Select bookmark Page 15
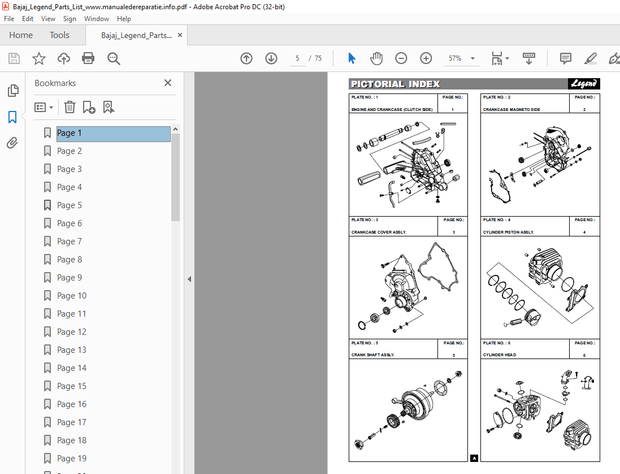Viewport: 620px width, 474px height. click(72, 386)
